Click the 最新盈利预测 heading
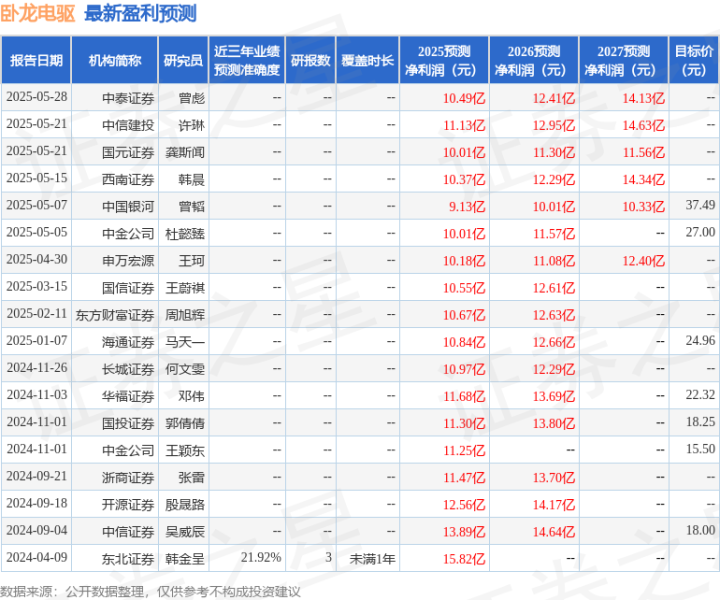The width and height of the screenshot is (720, 600). pos(141,13)
